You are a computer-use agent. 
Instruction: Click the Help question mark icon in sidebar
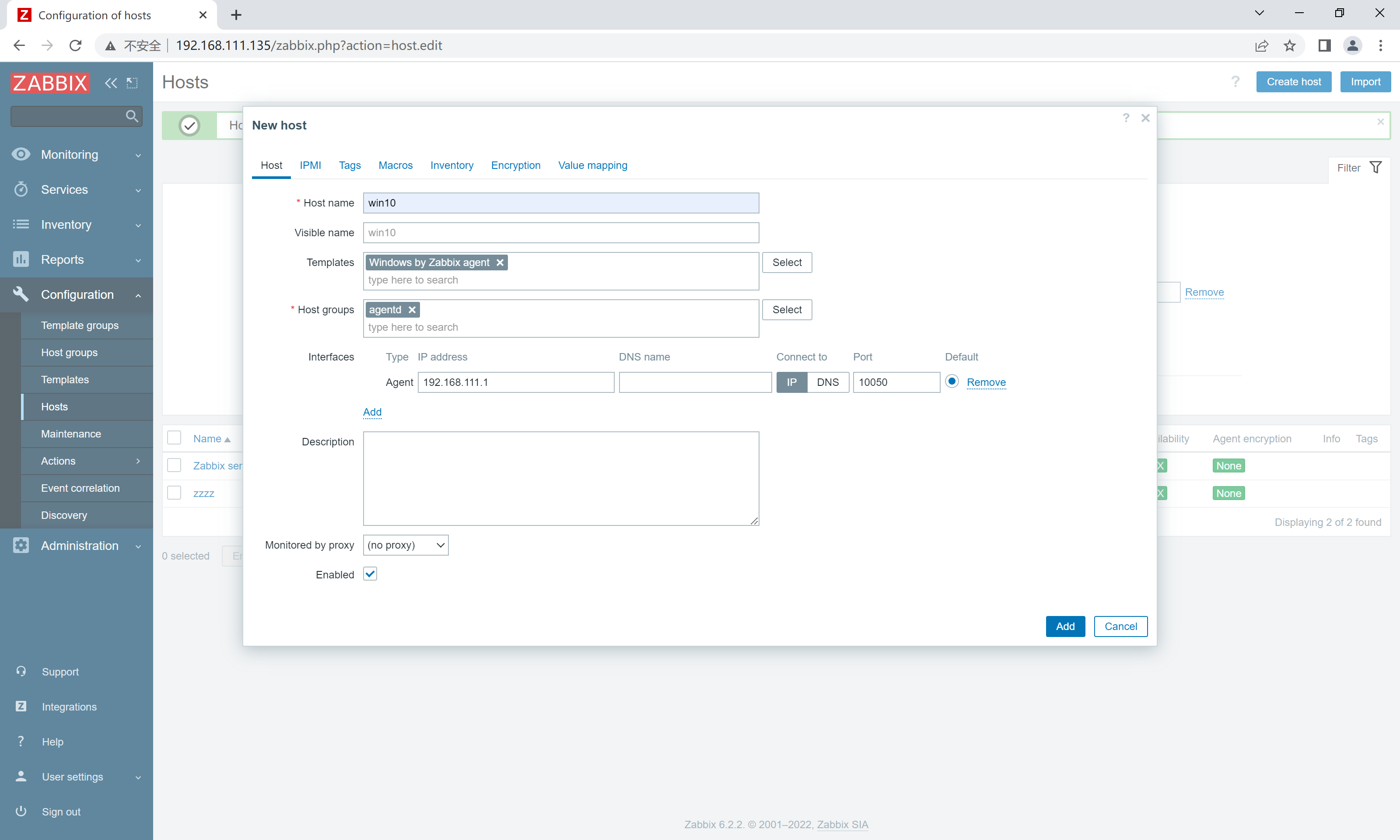[x=21, y=741]
